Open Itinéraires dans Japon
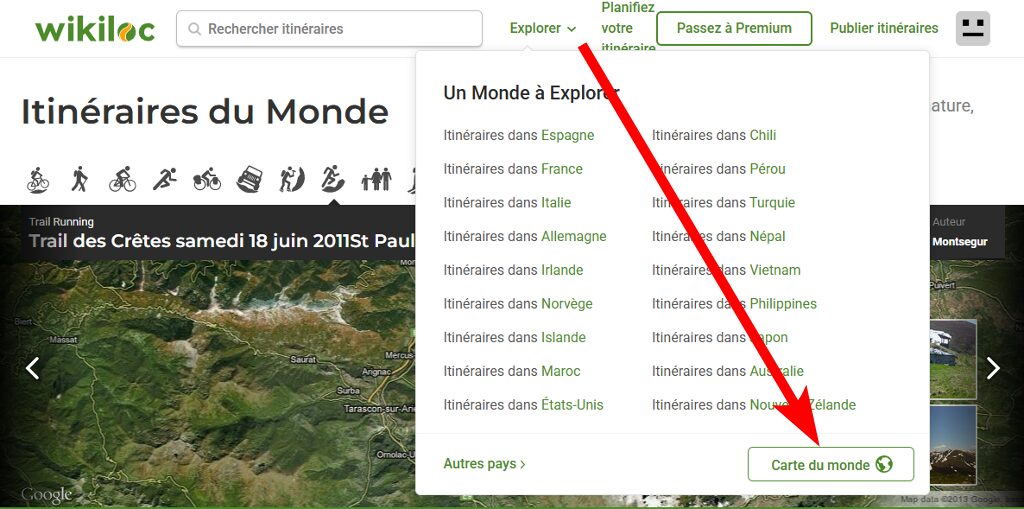 pos(720,338)
